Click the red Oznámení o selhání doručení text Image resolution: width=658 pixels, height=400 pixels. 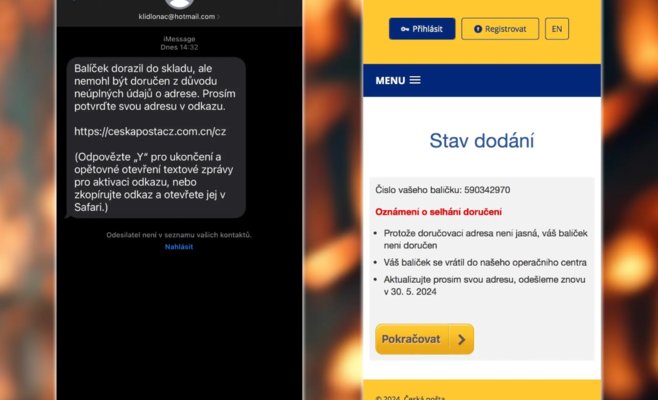[x=439, y=212]
